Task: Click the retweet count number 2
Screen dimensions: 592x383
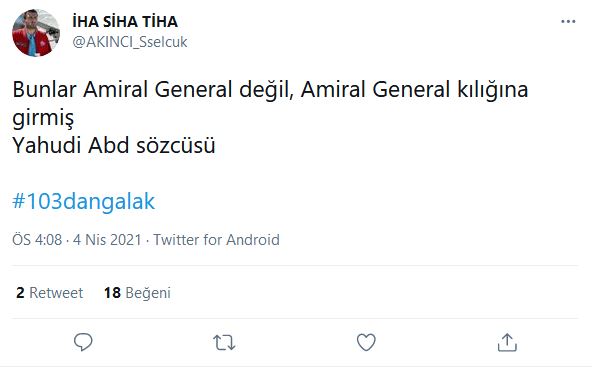Action: point(20,293)
